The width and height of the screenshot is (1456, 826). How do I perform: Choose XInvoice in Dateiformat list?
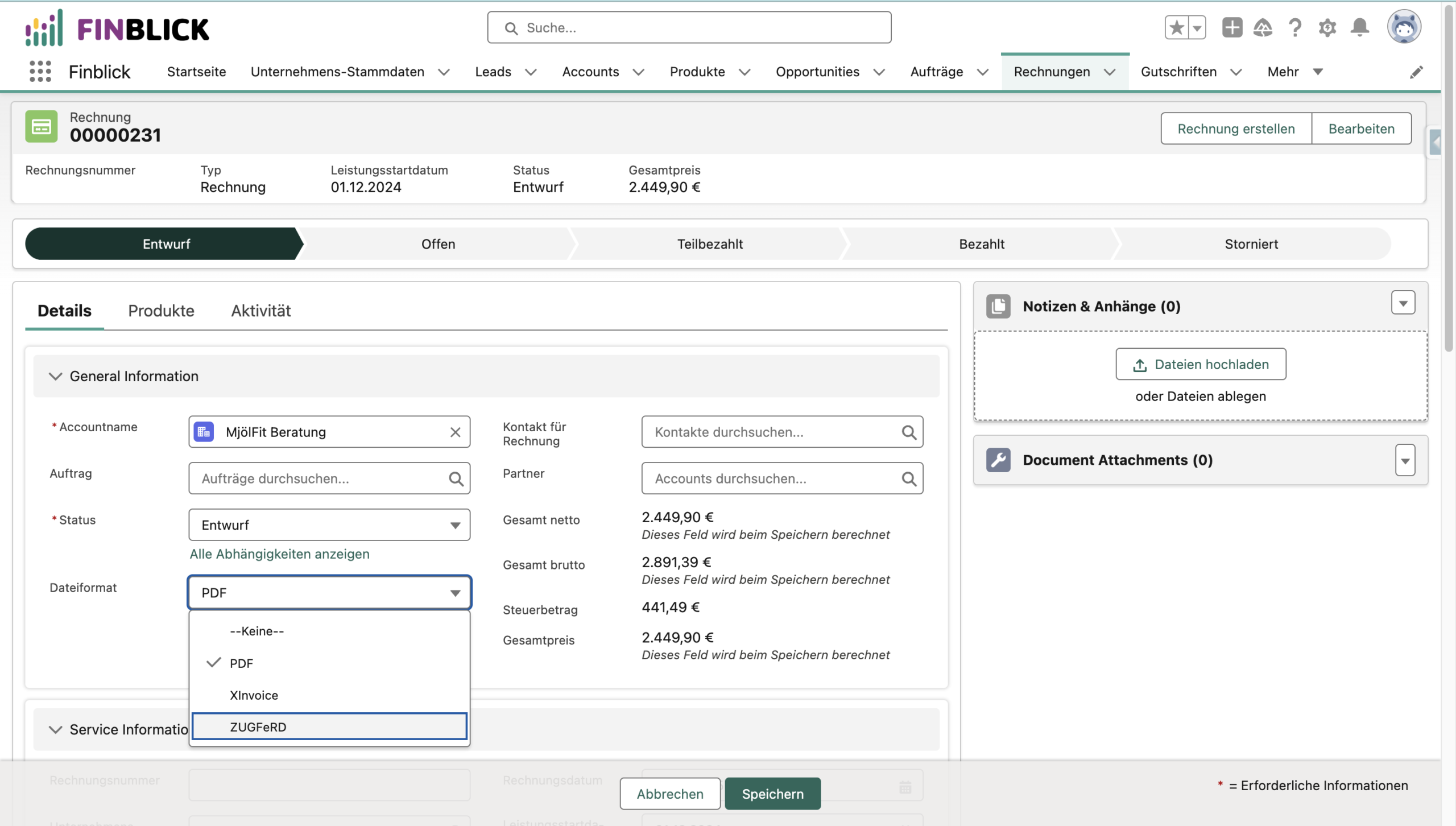coord(329,695)
